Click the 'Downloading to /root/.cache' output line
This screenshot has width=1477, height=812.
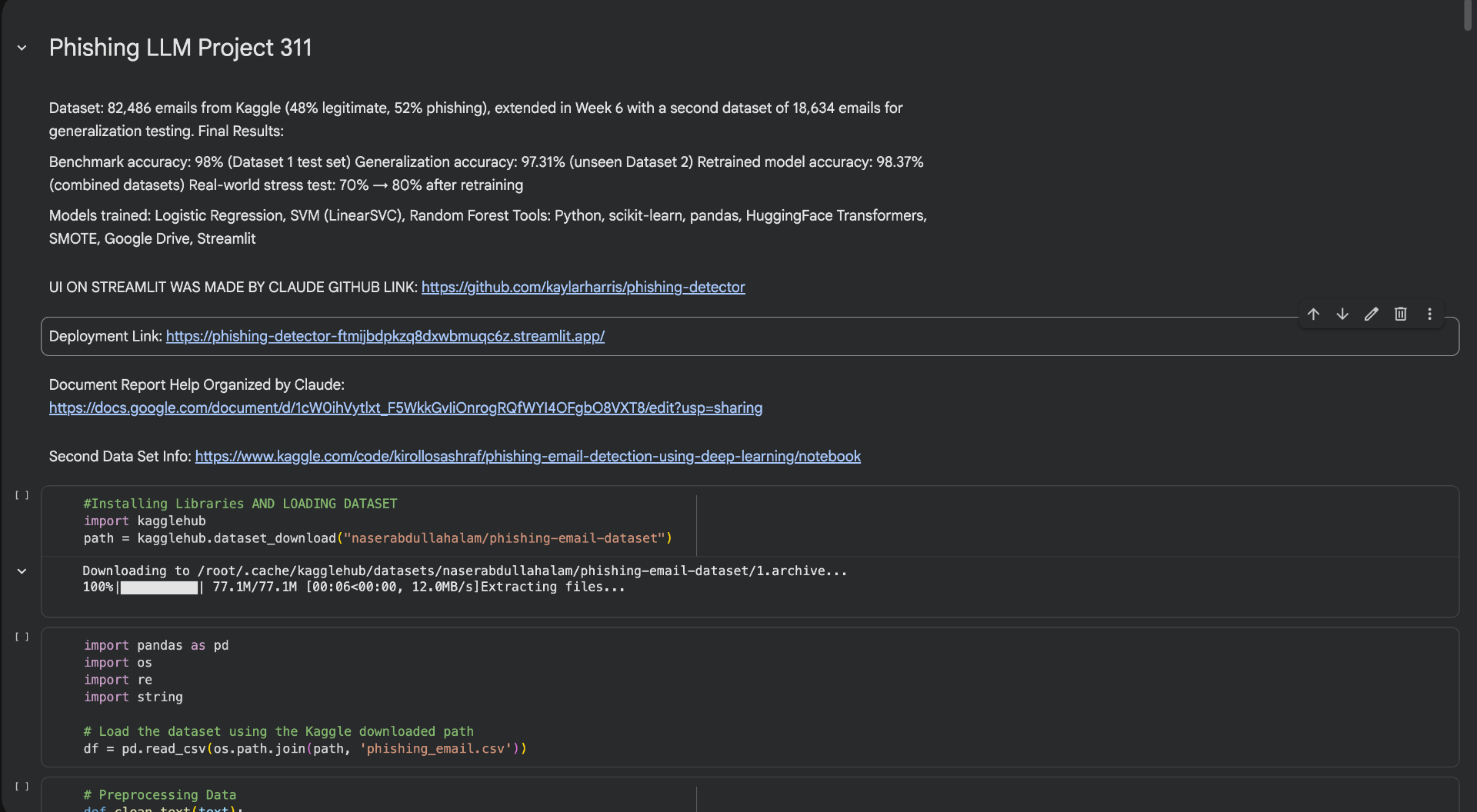[465, 571]
